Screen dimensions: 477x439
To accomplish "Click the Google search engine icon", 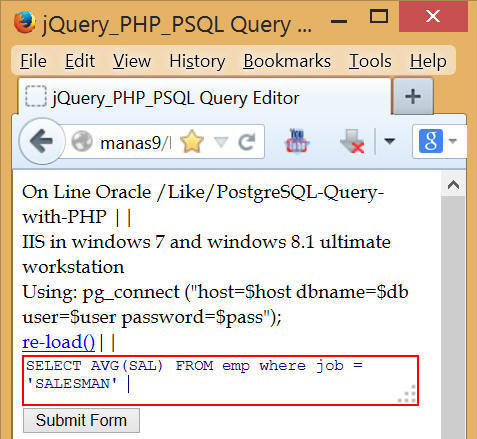I will pyautogui.click(x=431, y=141).
